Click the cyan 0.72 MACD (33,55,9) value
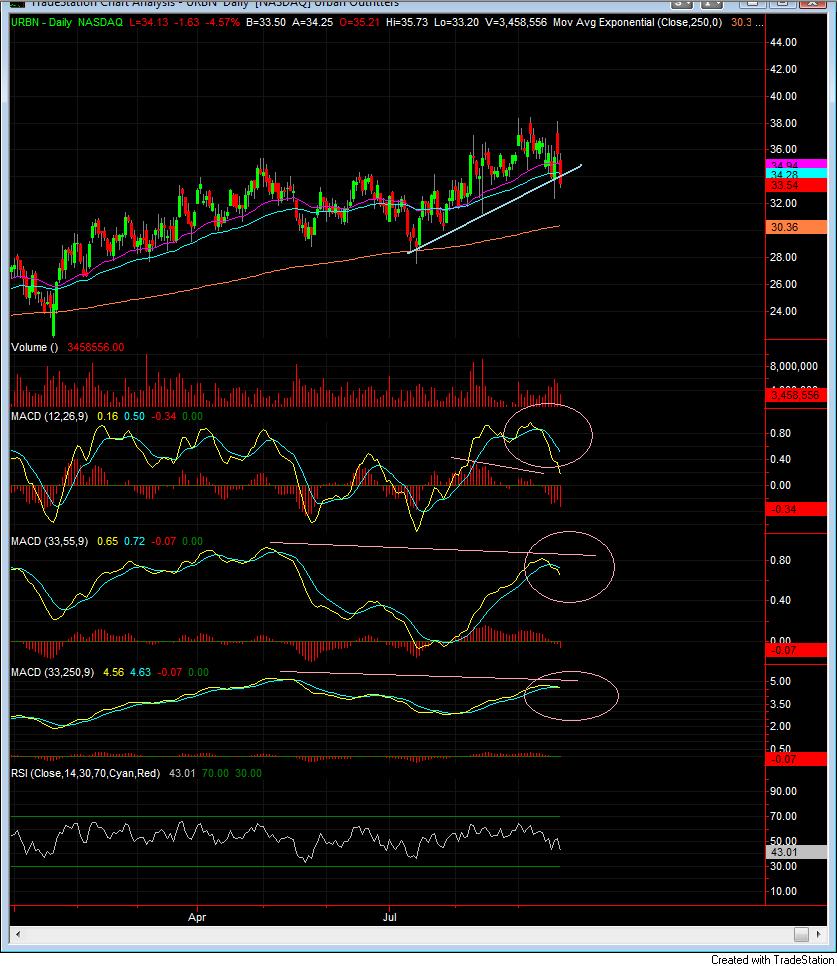 [x=134, y=542]
